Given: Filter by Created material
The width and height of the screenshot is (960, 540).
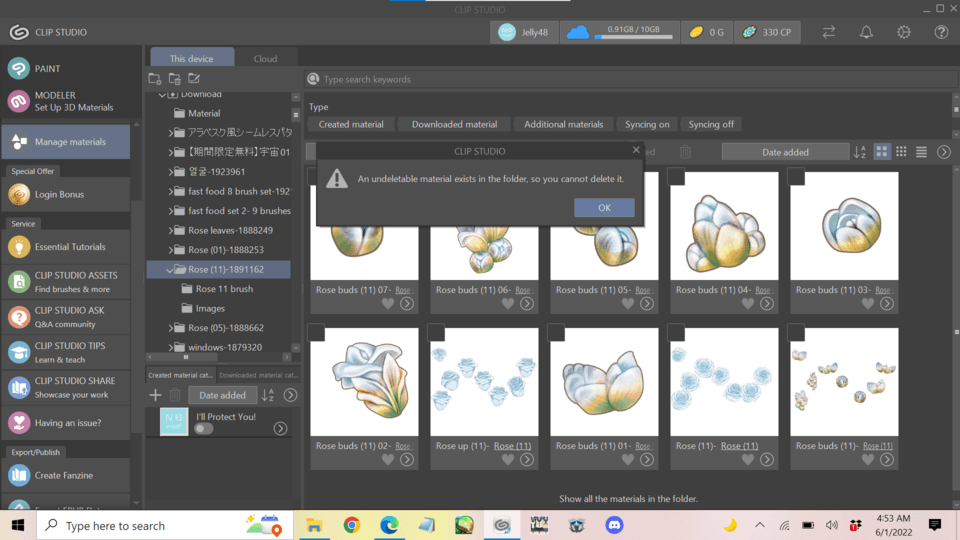Looking at the screenshot, I should click(x=351, y=124).
